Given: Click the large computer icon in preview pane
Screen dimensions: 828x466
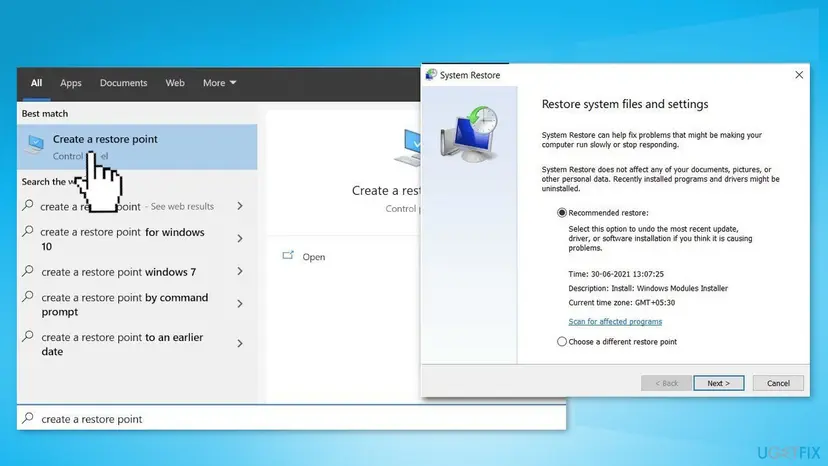Looking at the screenshot, I should (408, 148).
